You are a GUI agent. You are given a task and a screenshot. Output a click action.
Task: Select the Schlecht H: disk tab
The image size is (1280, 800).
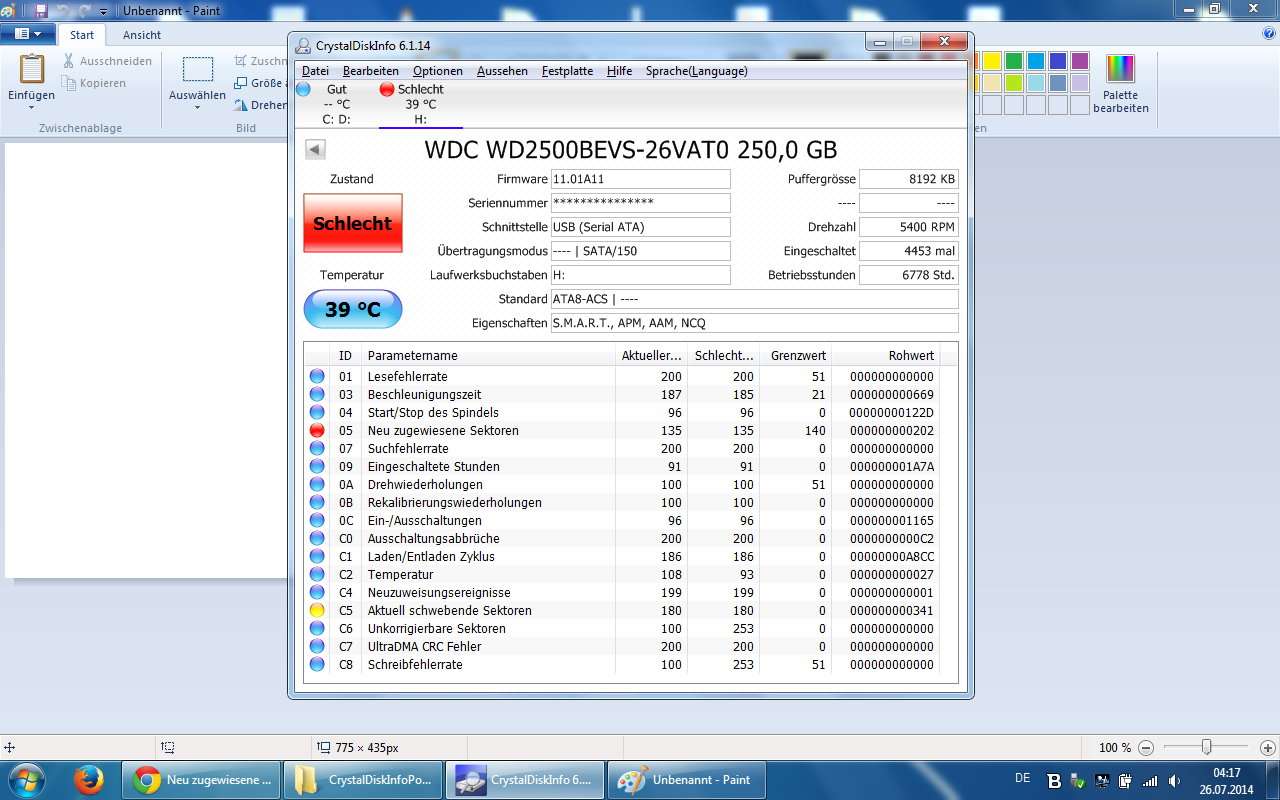(x=420, y=104)
